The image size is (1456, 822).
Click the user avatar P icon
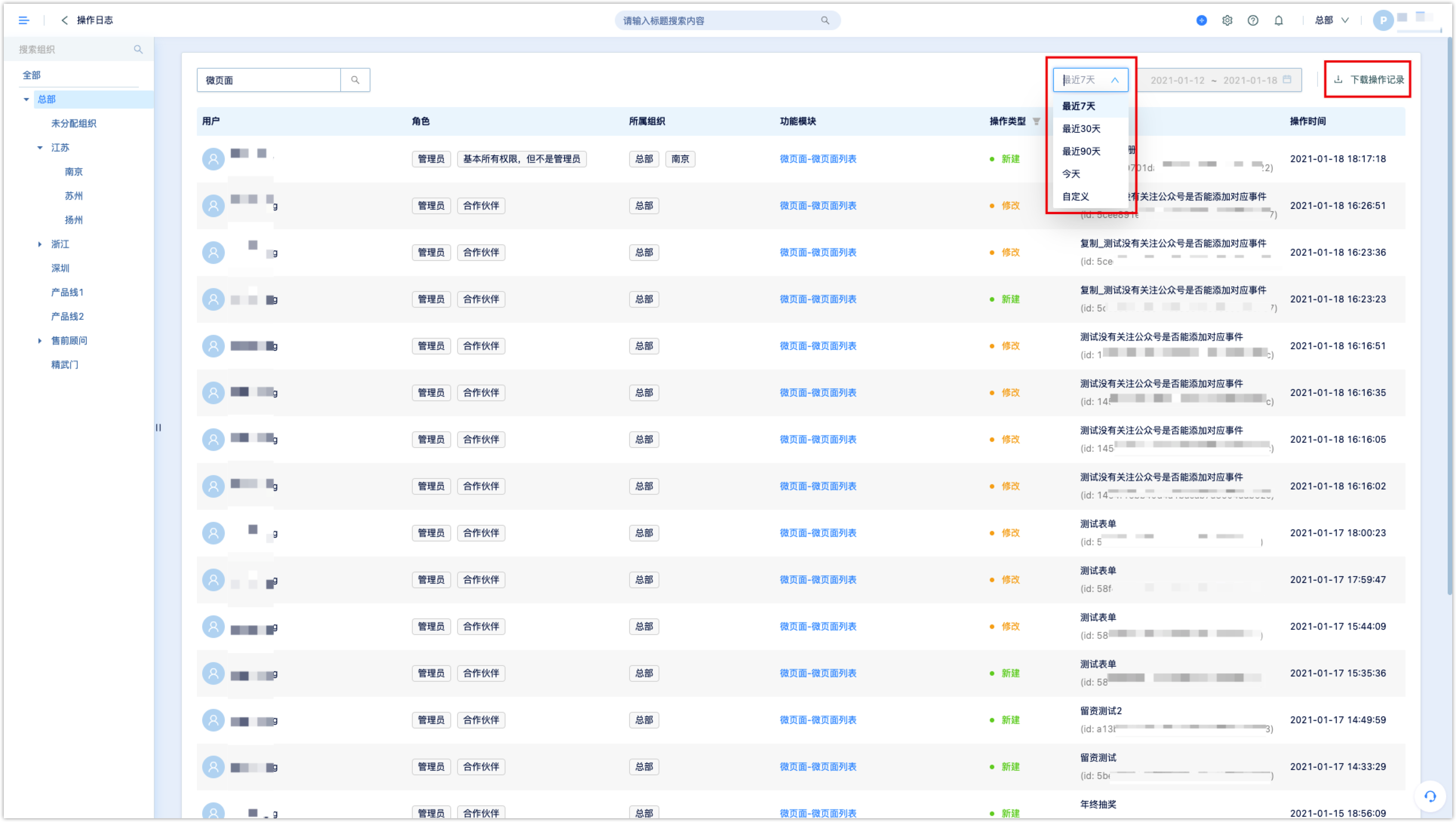pyautogui.click(x=1382, y=21)
